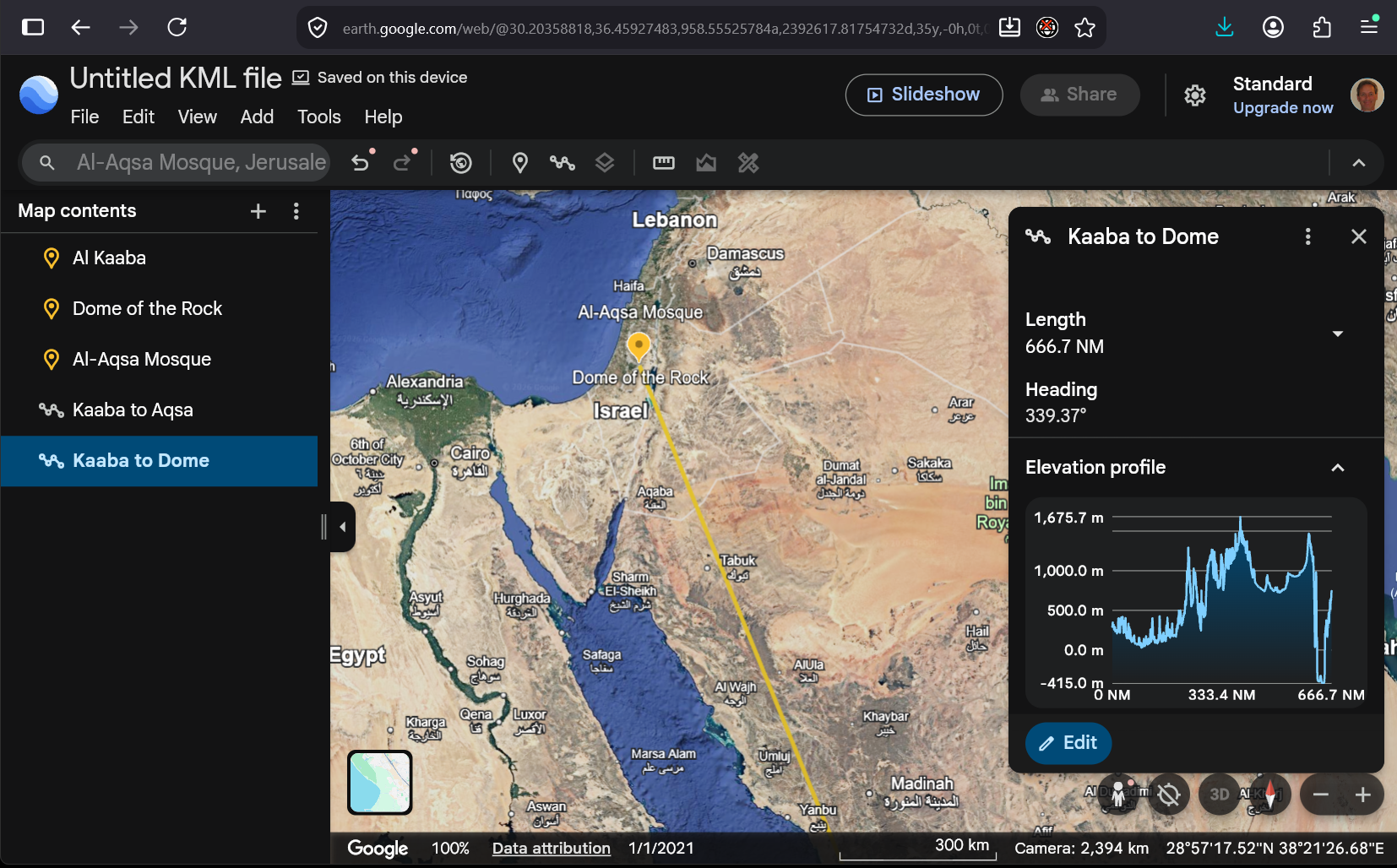Open the browser downloads panel
This screenshot has width=1397, height=868.
click(x=1225, y=28)
